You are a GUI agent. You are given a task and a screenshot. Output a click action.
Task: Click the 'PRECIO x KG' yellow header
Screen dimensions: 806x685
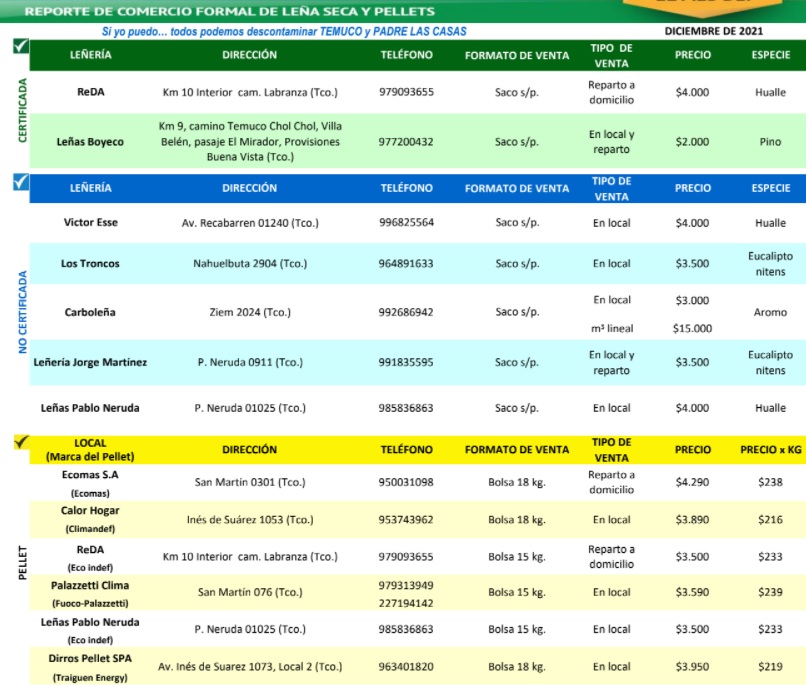tap(771, 449)
